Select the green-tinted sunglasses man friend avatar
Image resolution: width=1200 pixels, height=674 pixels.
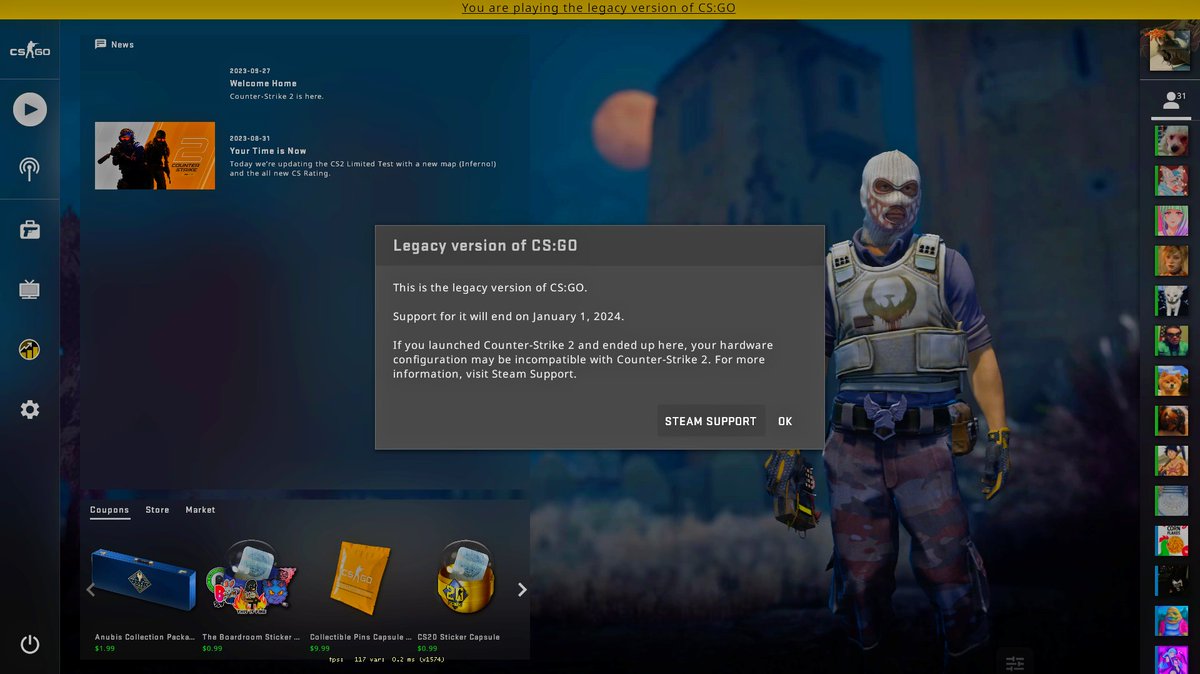(x=1171, y=341)
